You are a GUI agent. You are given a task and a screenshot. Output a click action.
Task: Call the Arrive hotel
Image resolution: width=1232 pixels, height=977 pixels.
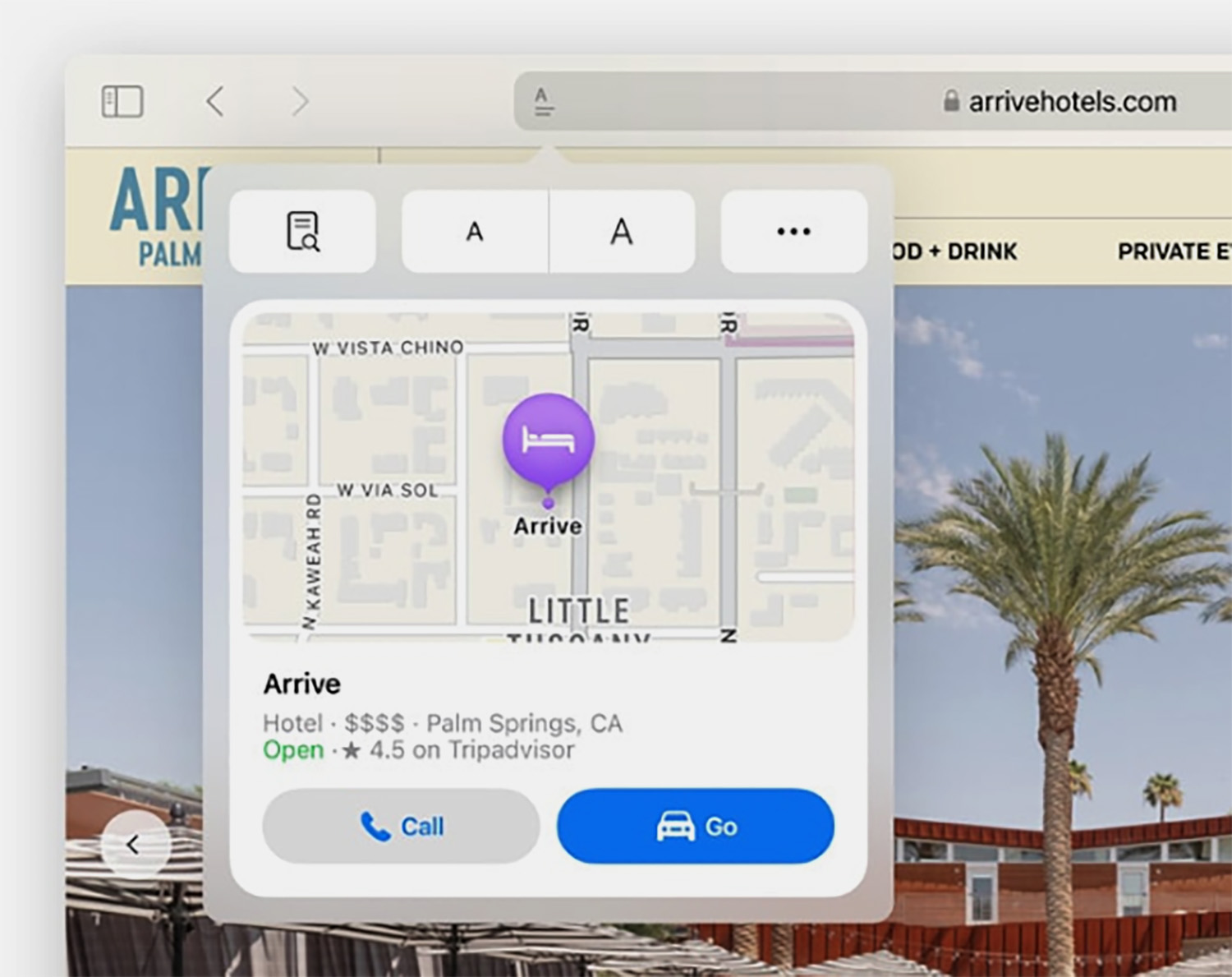pyautogui.click(x=401, y=826)
